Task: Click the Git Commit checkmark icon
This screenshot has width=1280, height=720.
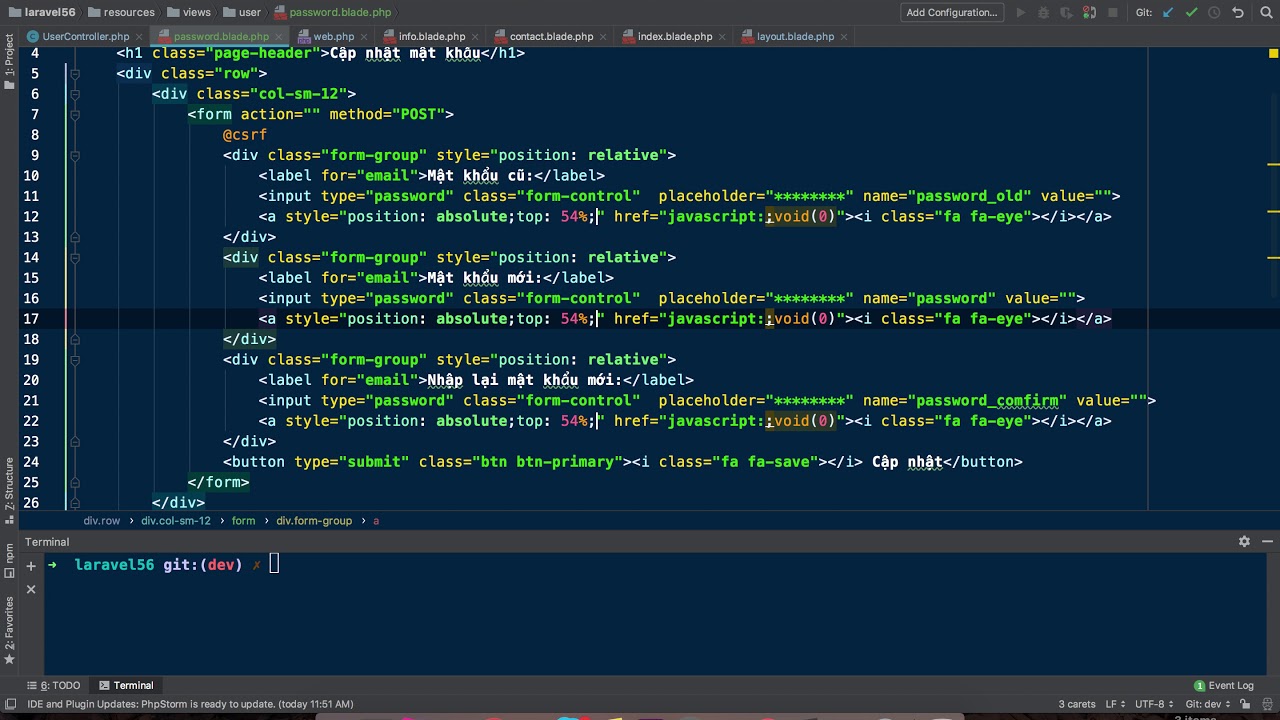Action: click(1191, 13)
